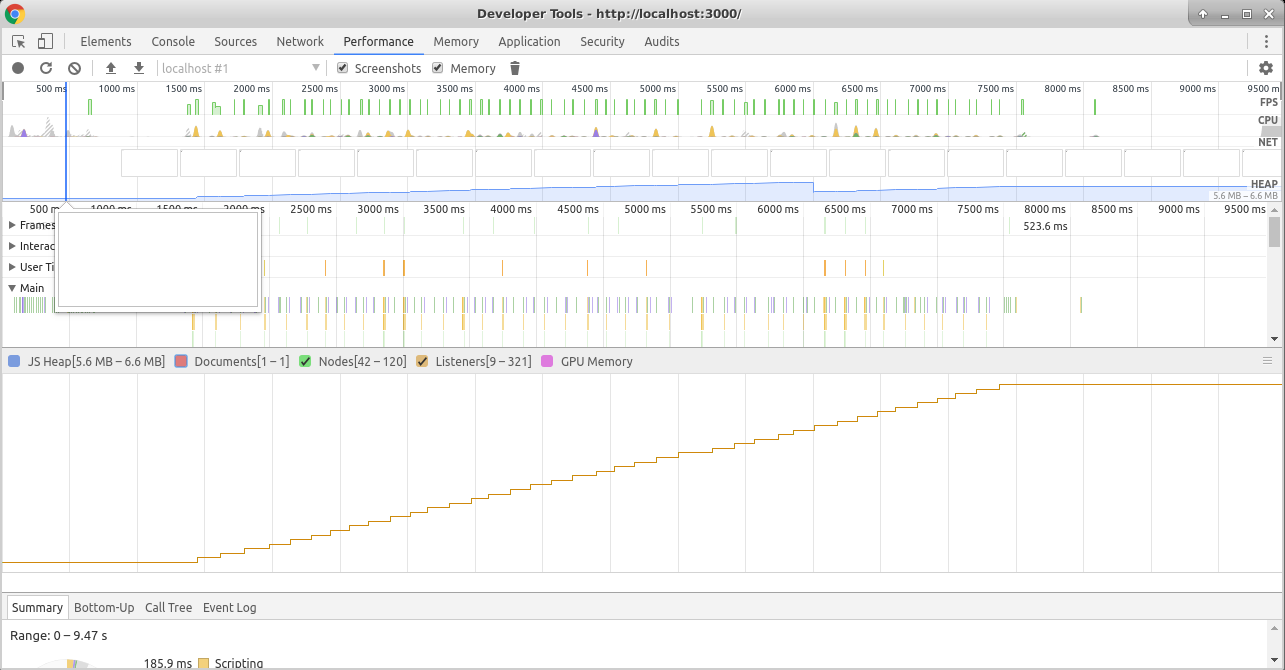Screen dimensions: 1285x670
Task: Toggle the Nodes counter checkbox
Action: click(305, 361)
